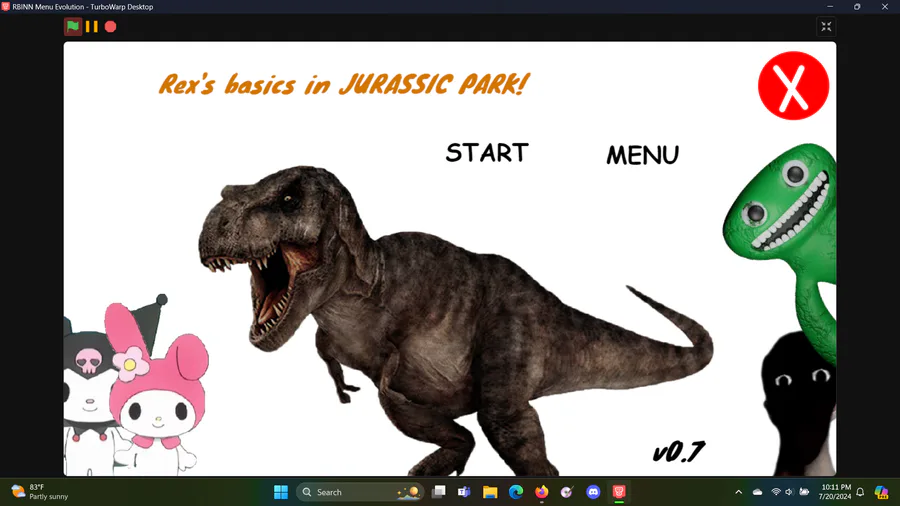Click the Rex's basics in JURASSIC PARK title
The width and height of the screenshot is (900, 506).
pyautogui.click(x=343, y=84)
